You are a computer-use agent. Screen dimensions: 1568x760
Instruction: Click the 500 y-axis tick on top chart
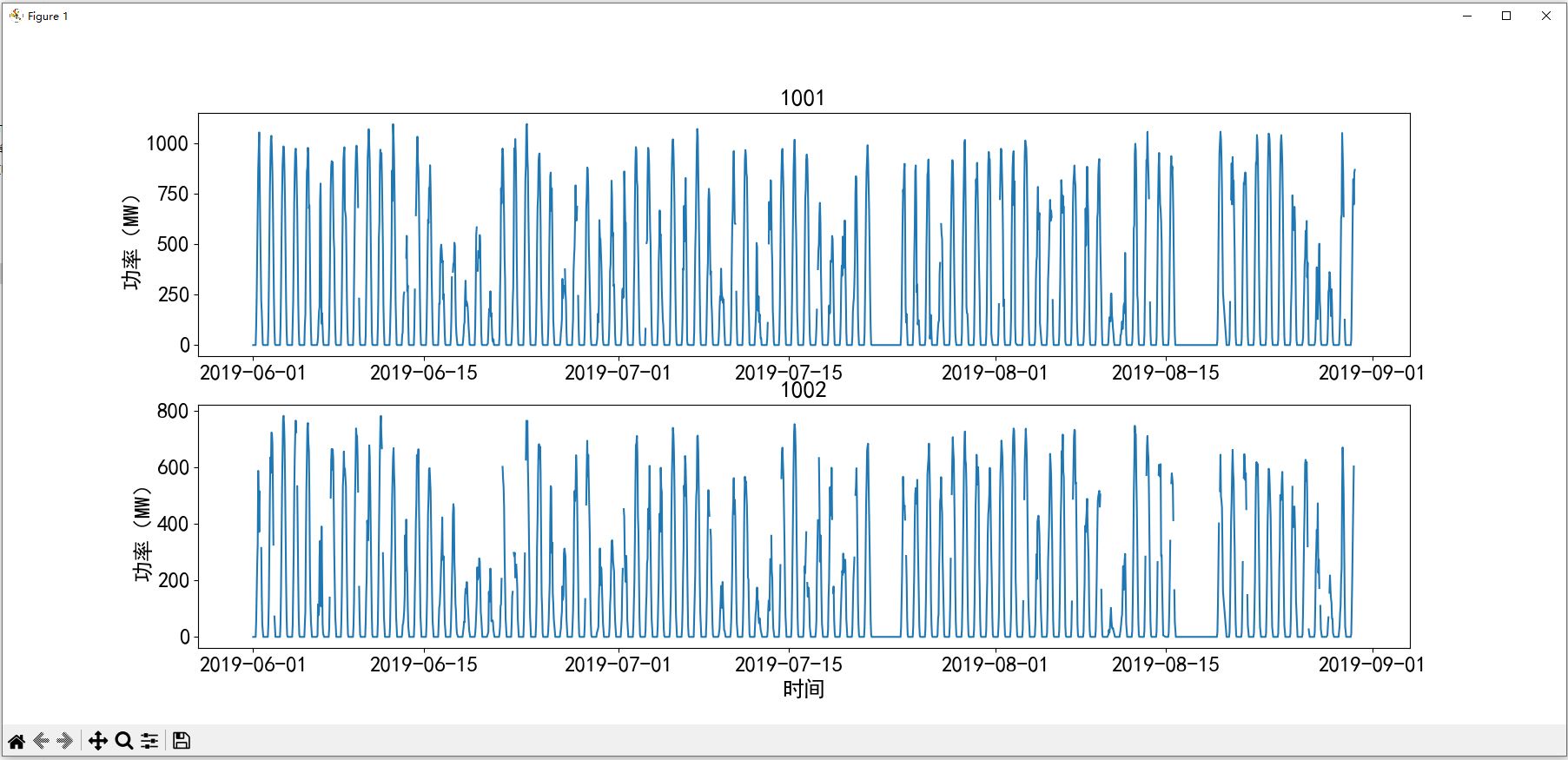tap(173, 244)
